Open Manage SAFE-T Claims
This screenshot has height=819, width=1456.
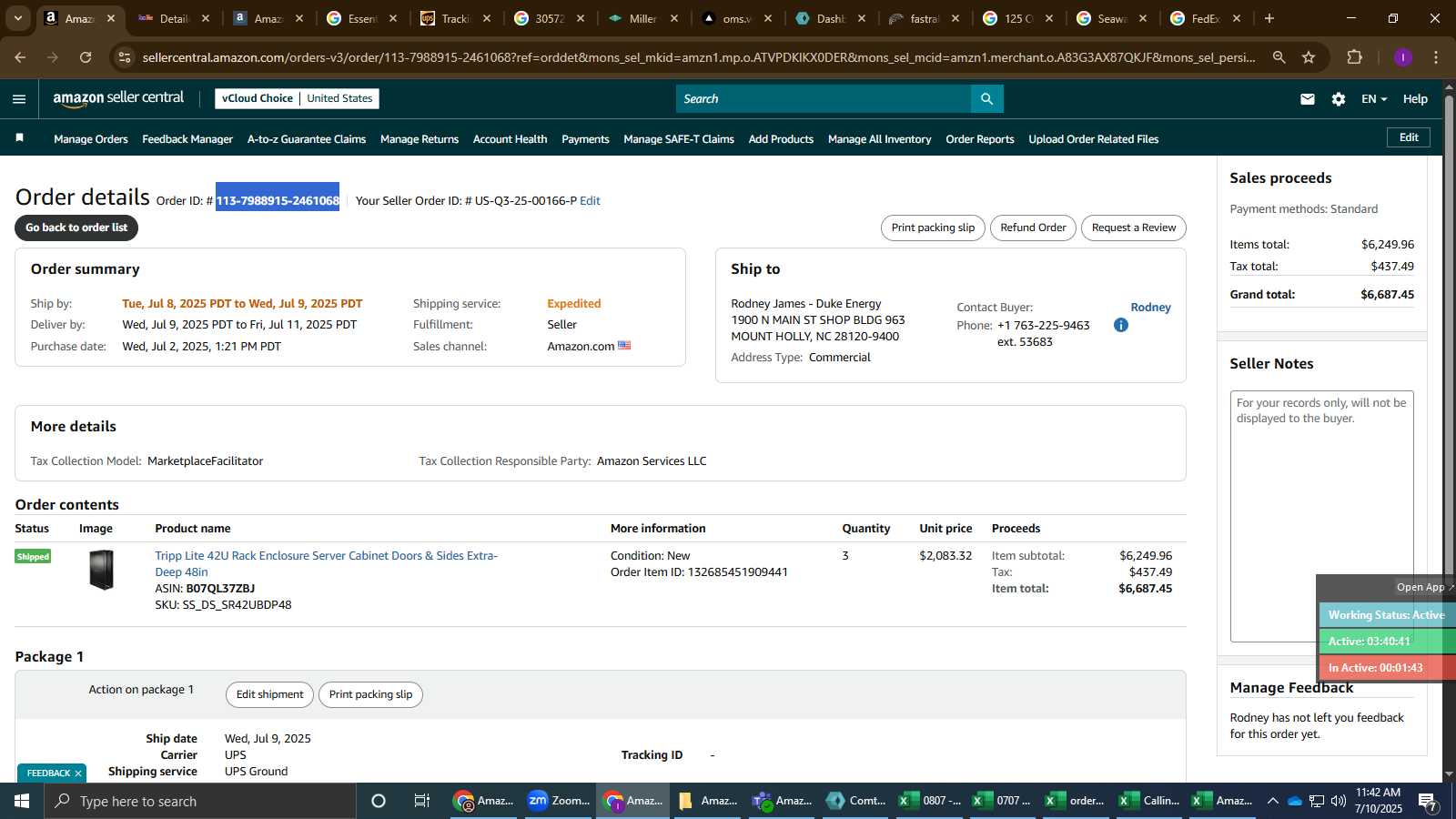pos(679,139)
